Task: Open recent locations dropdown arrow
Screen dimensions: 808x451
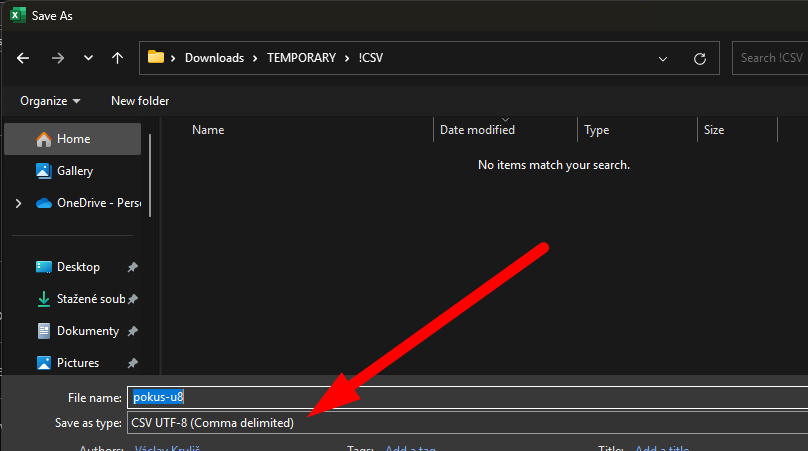Action: [88, 58]
